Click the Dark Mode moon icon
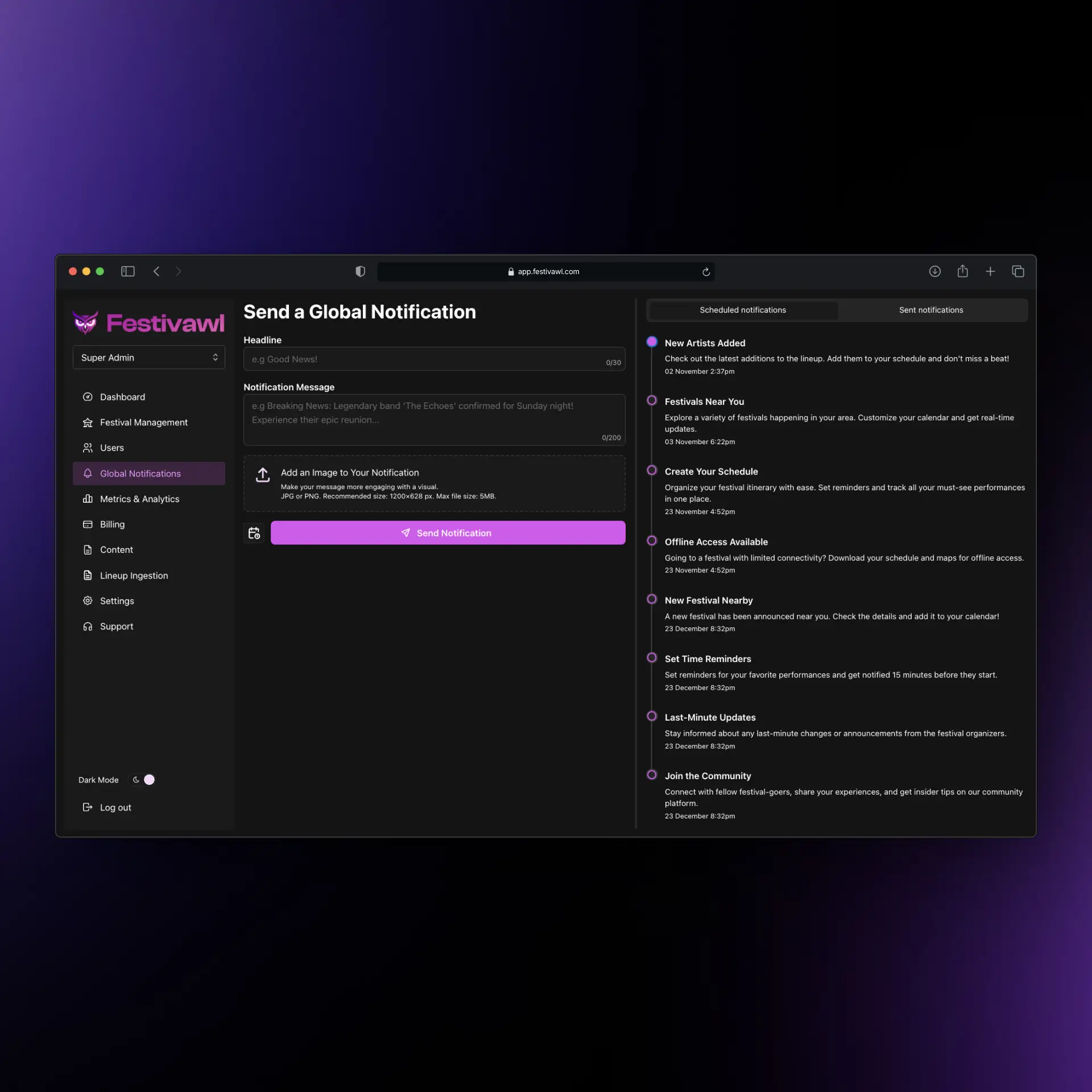1092x1092 pixels. click(x=136, y=780)
